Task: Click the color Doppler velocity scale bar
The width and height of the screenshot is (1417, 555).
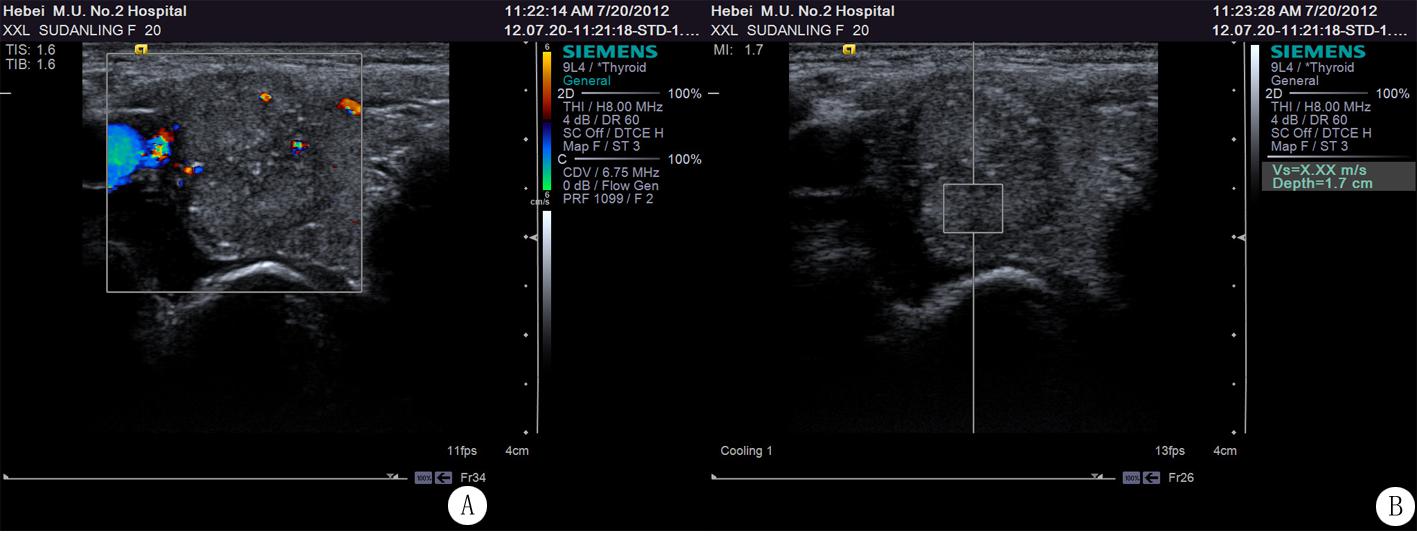Action: (x=547, y=120)
